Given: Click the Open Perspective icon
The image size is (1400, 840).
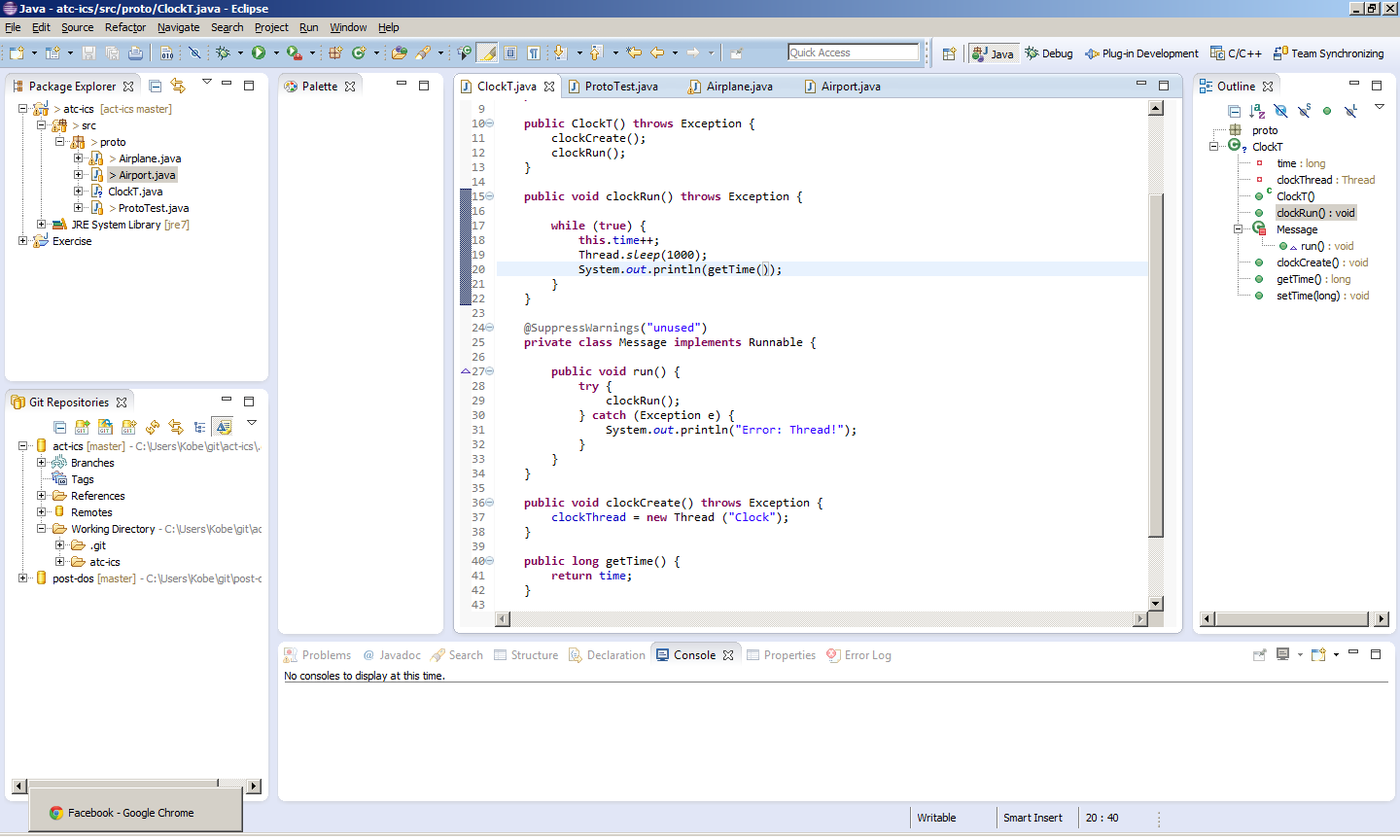Looking at the screenshot, I should 949,53.
